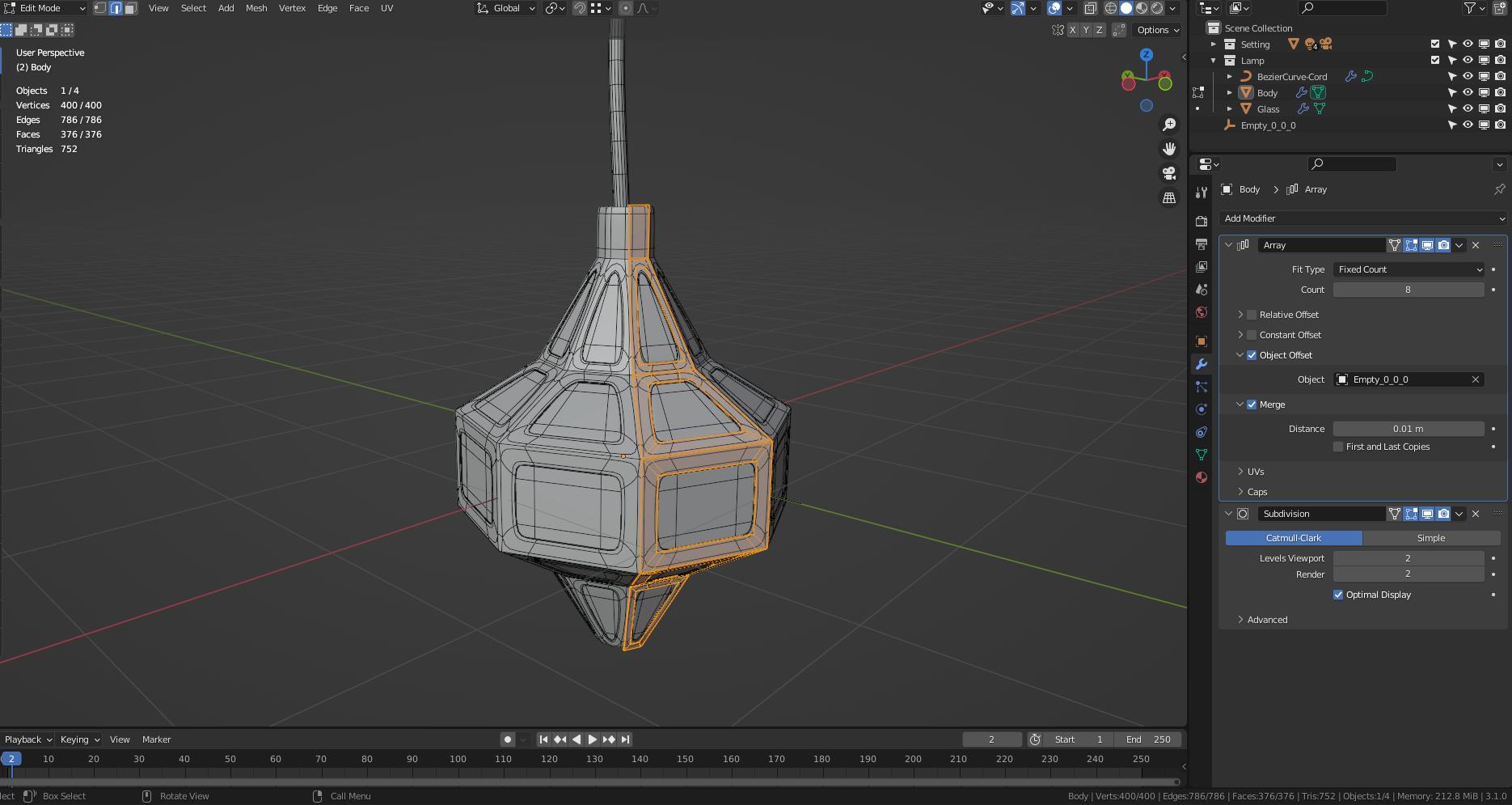This screenshot has height=805, width=1512.
Task: Expand the Caps section
Action: pyautogui.click(x=1256, y=492)
